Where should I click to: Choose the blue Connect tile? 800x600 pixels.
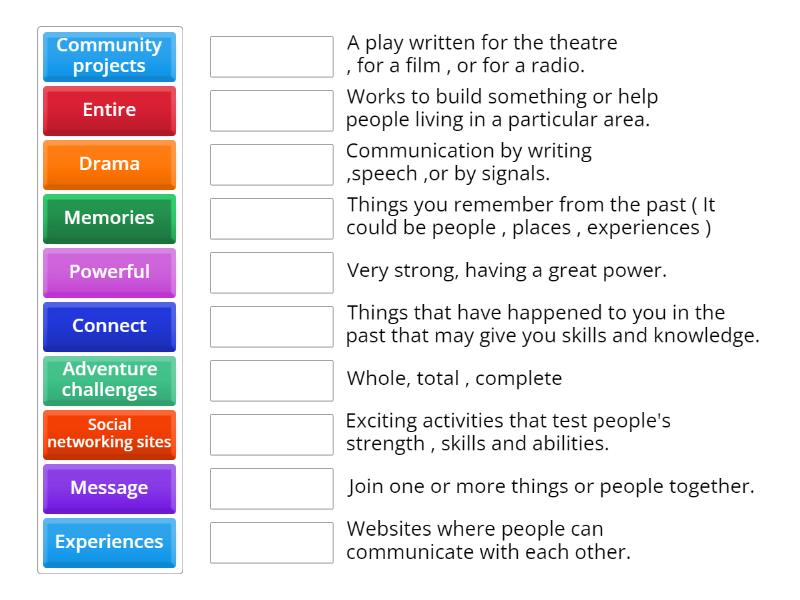[109, 326]
